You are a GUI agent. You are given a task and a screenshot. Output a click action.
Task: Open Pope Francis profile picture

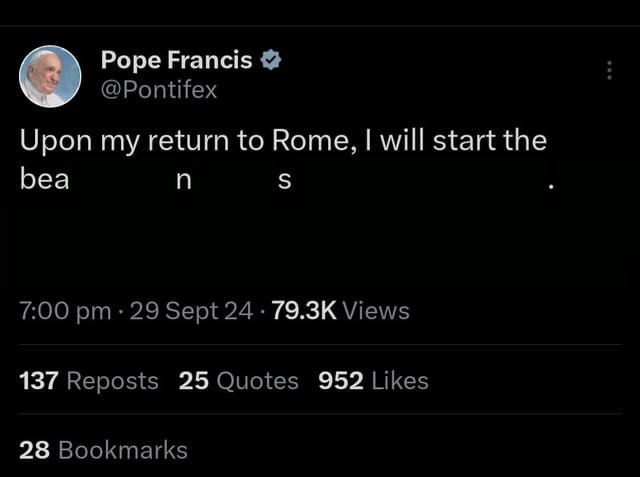50,76
